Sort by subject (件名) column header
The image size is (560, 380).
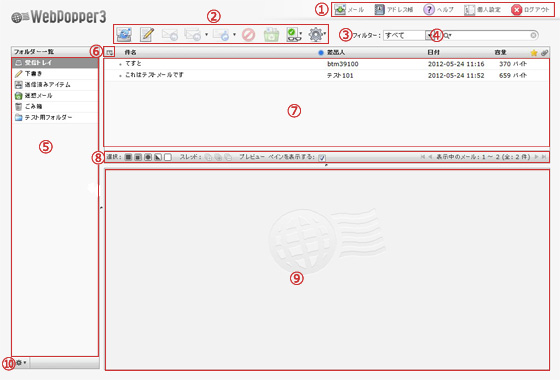click(131, 52)
